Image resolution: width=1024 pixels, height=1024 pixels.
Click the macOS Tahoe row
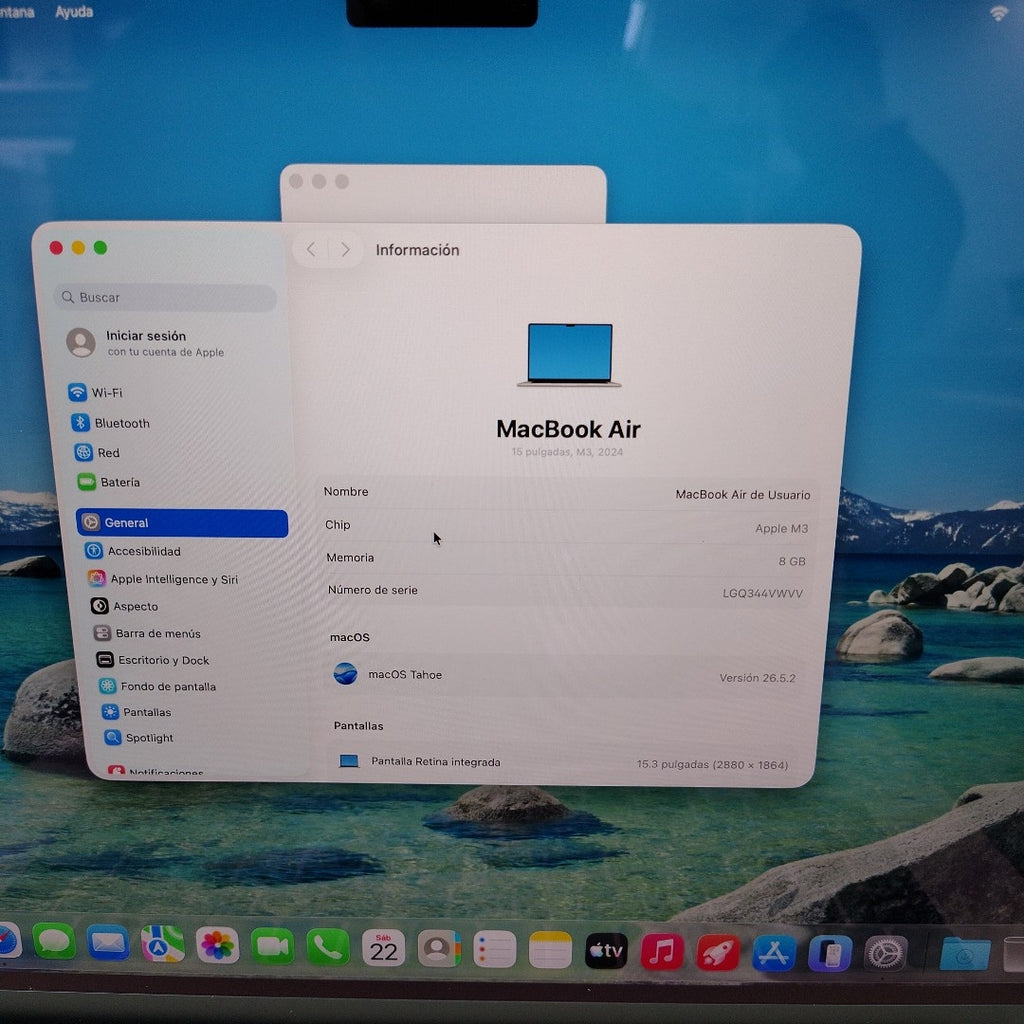coord(564,675)
